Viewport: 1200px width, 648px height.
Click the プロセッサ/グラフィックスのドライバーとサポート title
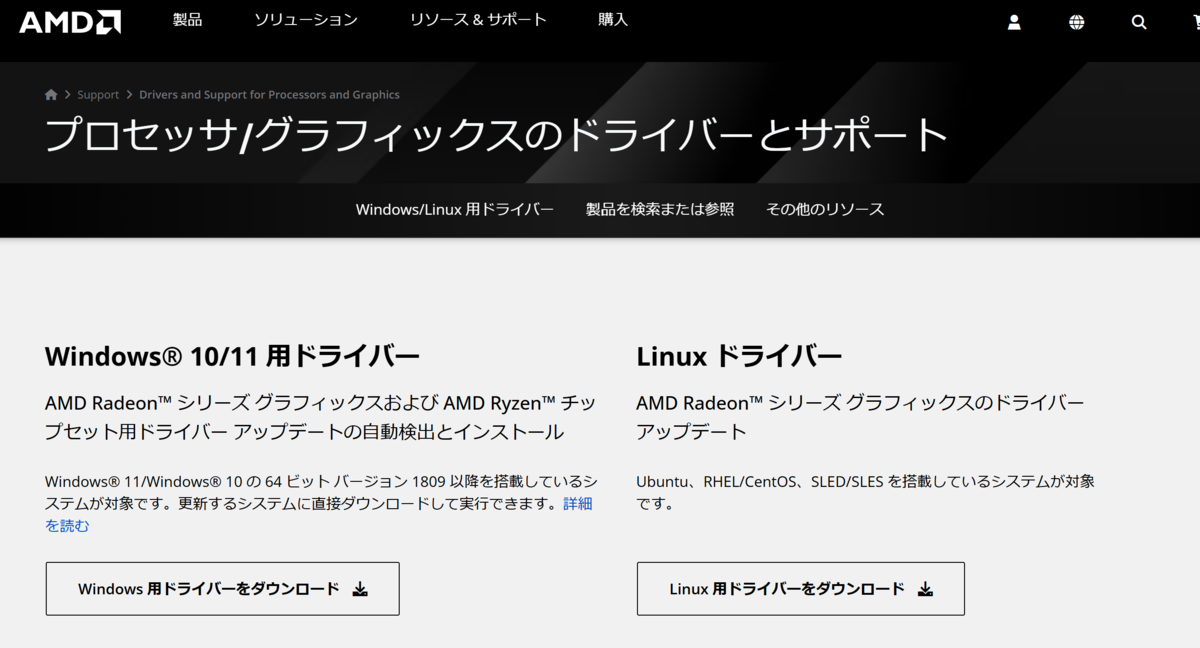coord(496,135)
